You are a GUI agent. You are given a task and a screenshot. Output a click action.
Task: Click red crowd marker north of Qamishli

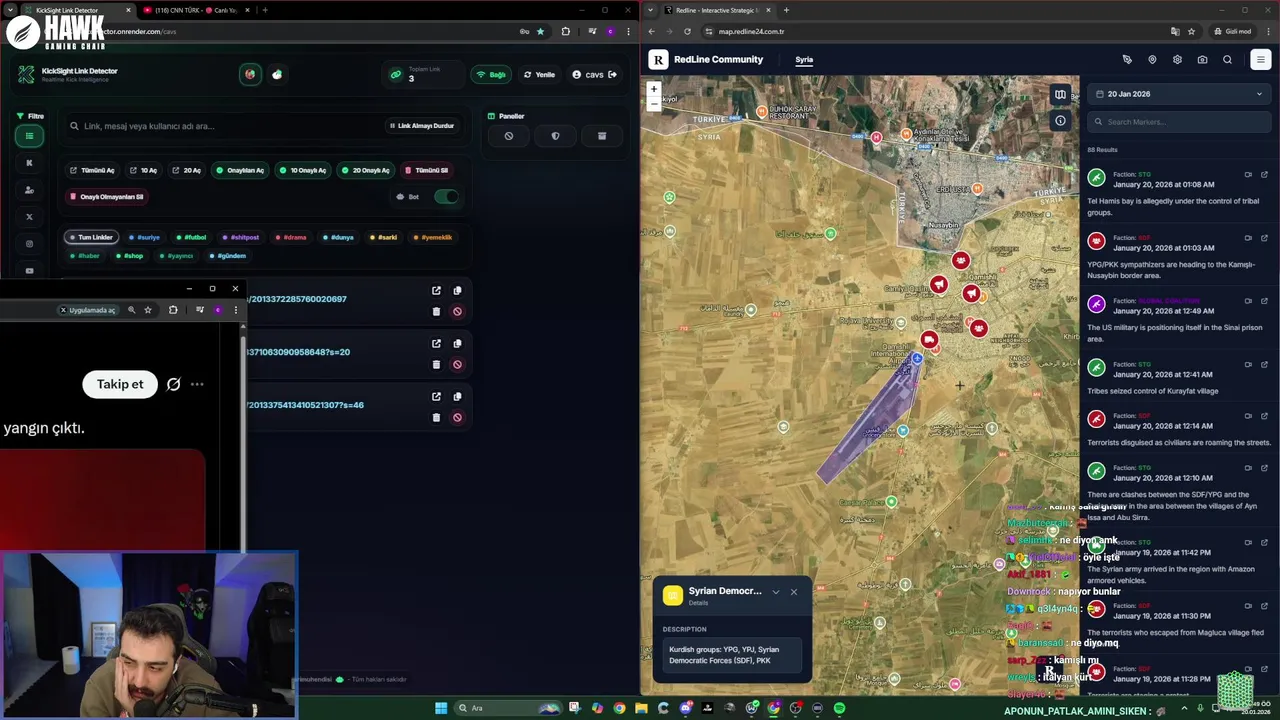(x=961, y=261)
